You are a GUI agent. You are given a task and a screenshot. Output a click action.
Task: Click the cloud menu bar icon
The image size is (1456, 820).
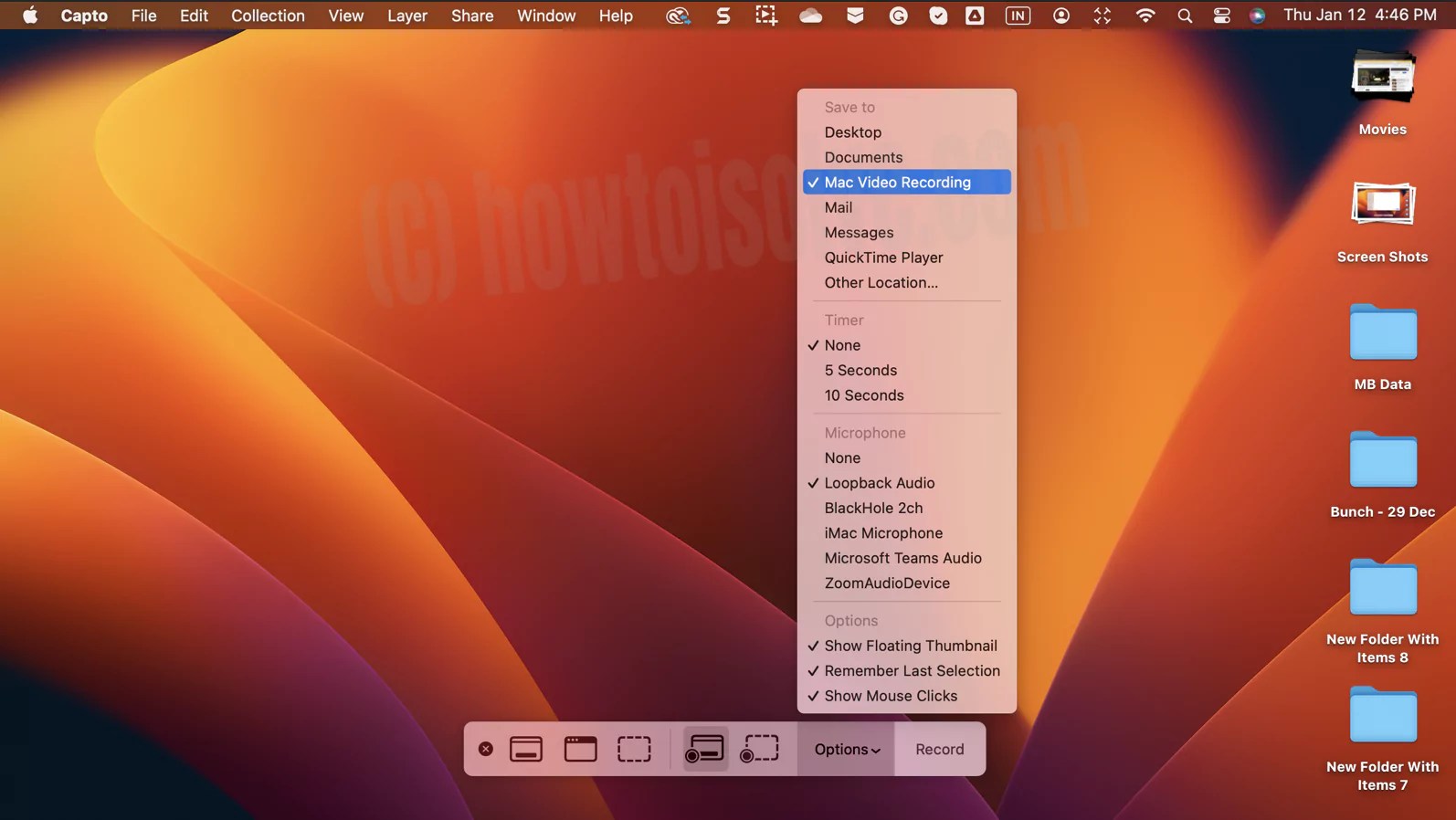pyautogui.click(x=810, y=16)
